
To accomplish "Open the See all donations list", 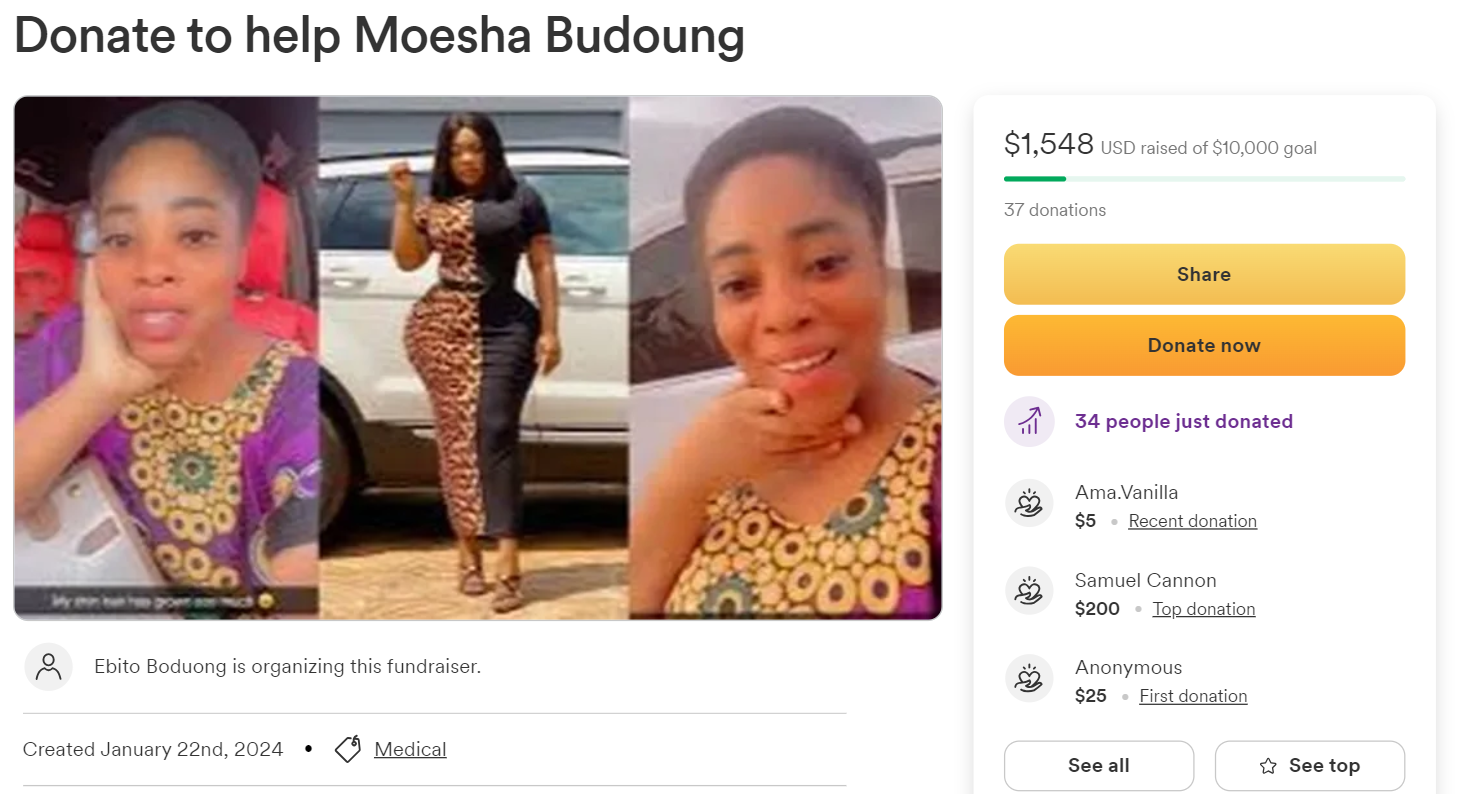I will tap(1098, 765).
